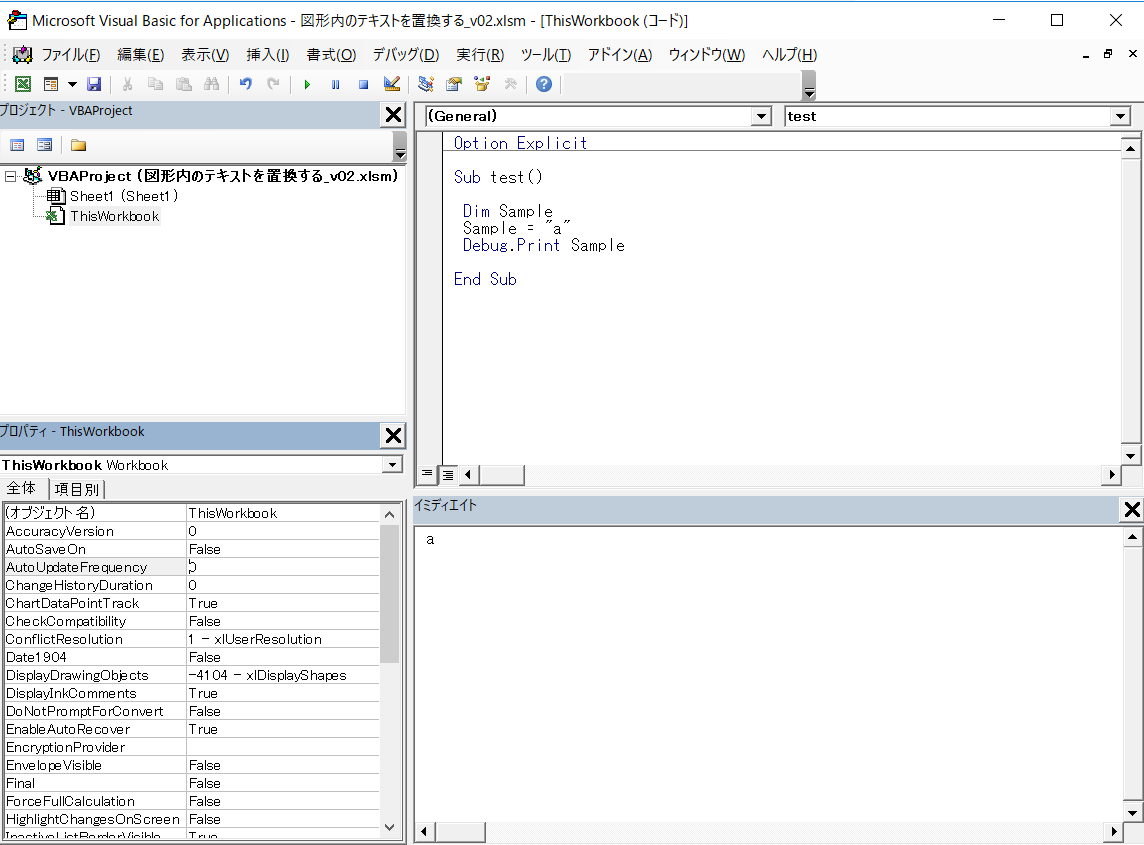Switch to the 項目別 tab
The height and width of the screenshot is (845, 1144).
tap(77, 489)
